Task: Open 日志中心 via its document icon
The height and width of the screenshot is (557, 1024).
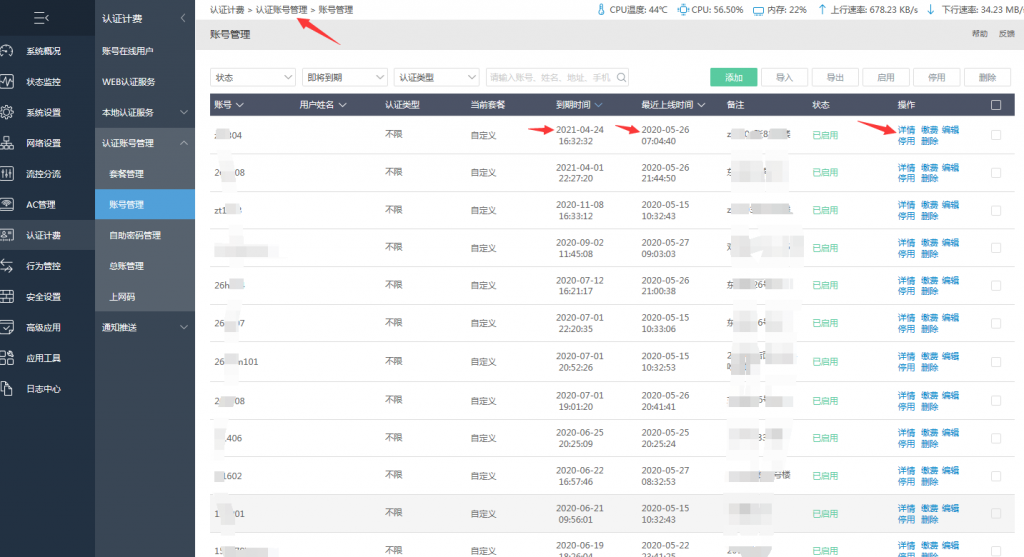Action: (7, 389)
